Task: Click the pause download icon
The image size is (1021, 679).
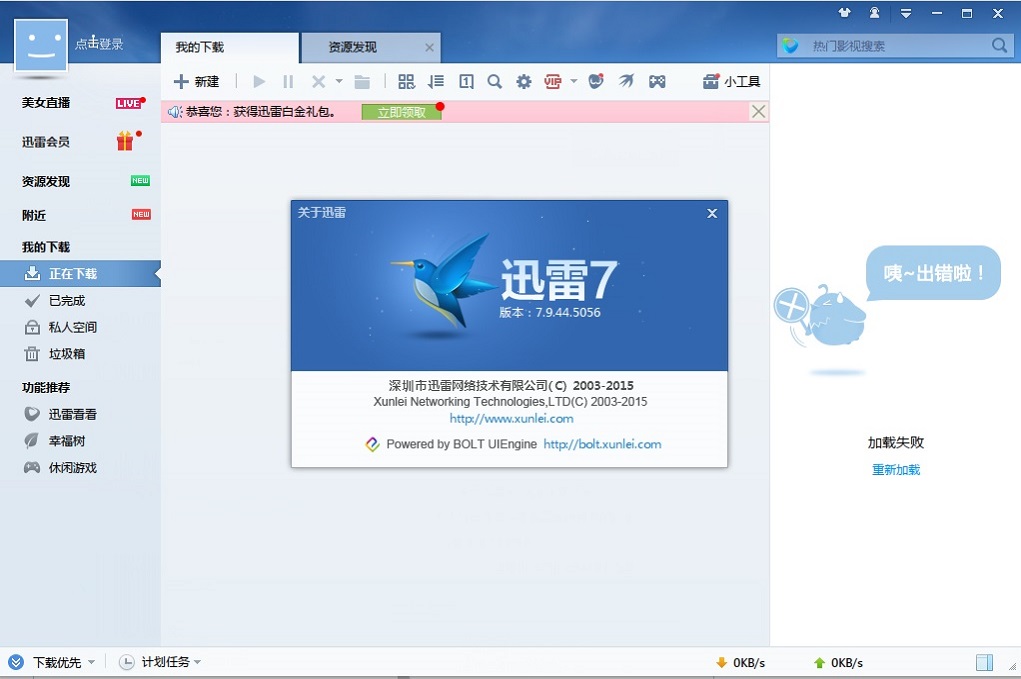Action: coord(288,81)
